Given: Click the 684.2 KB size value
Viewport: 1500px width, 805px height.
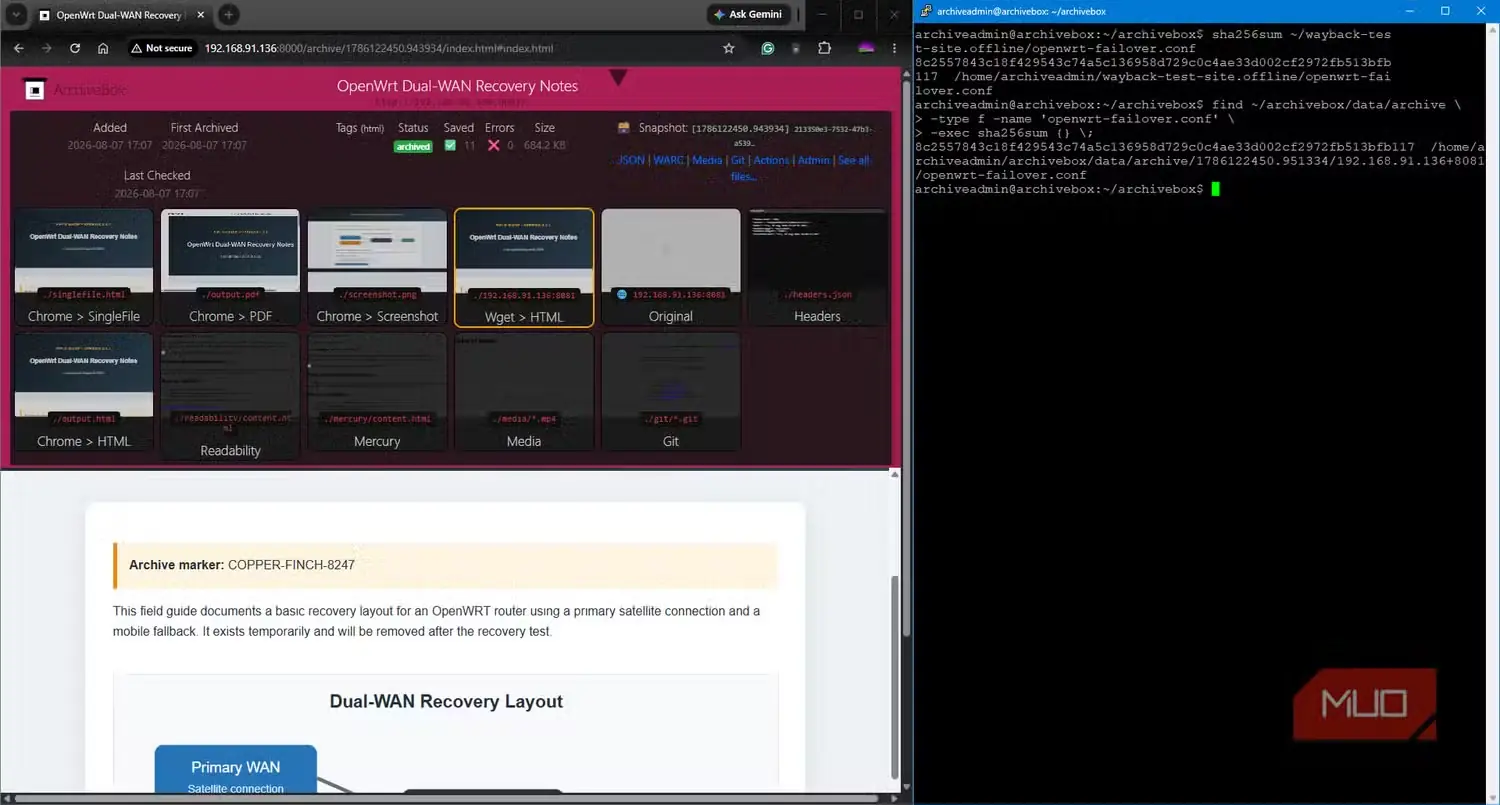Looking at the screenshot, I should (545, 145).
